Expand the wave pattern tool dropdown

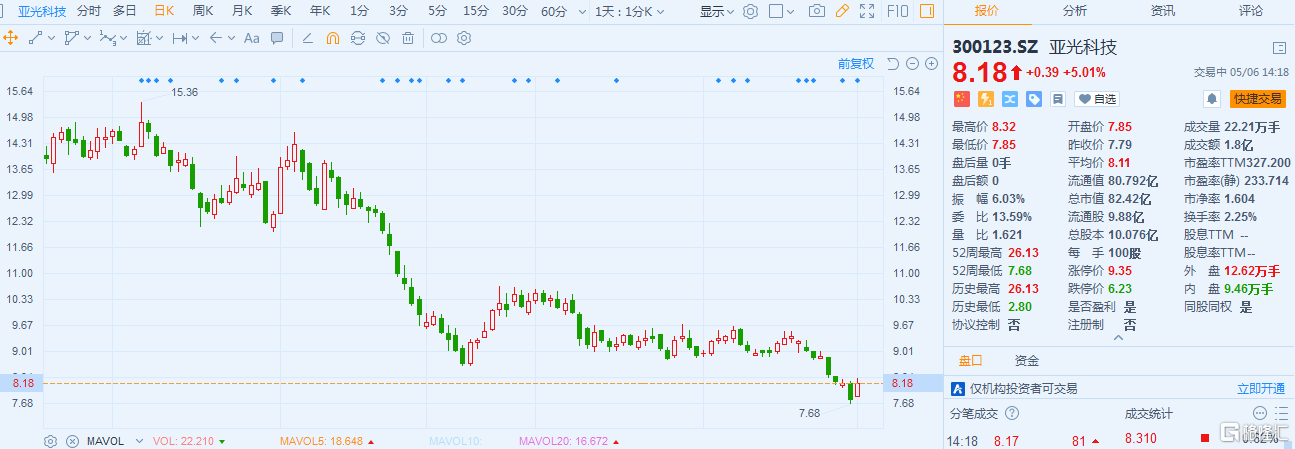pos(123,38)
